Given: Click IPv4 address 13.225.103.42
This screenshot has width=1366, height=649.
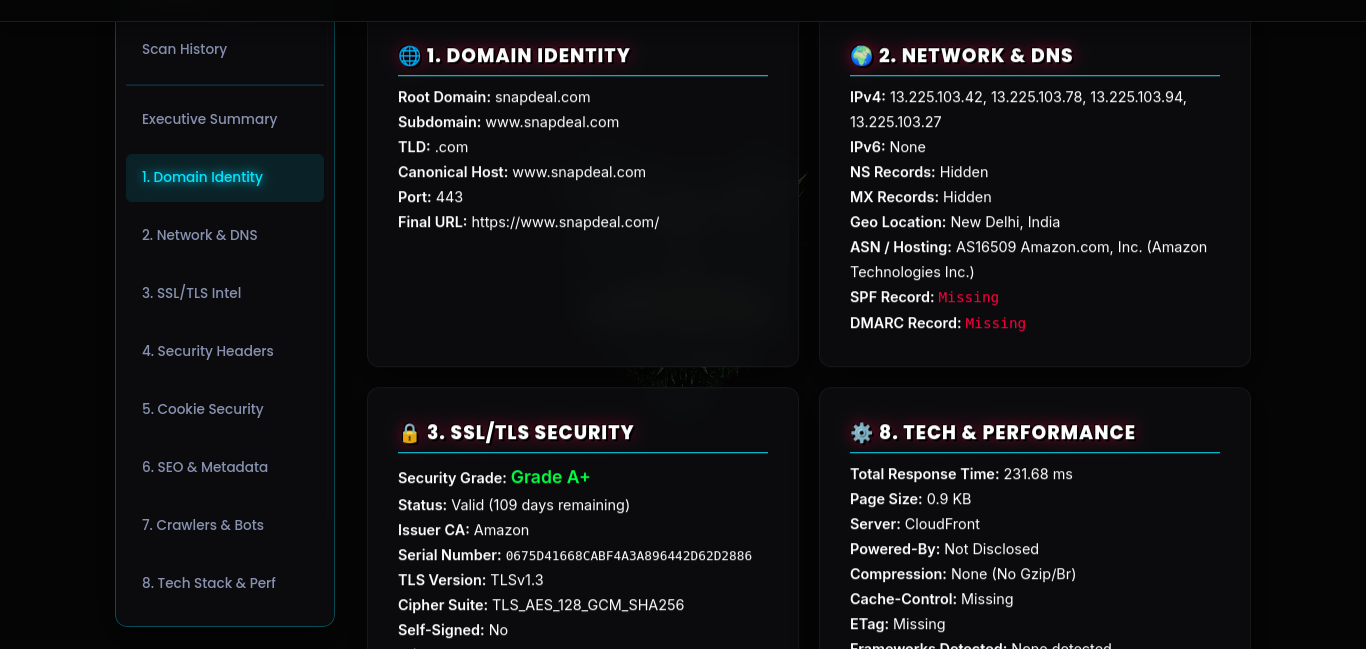Looking at the screenshot, I should 937,97.
